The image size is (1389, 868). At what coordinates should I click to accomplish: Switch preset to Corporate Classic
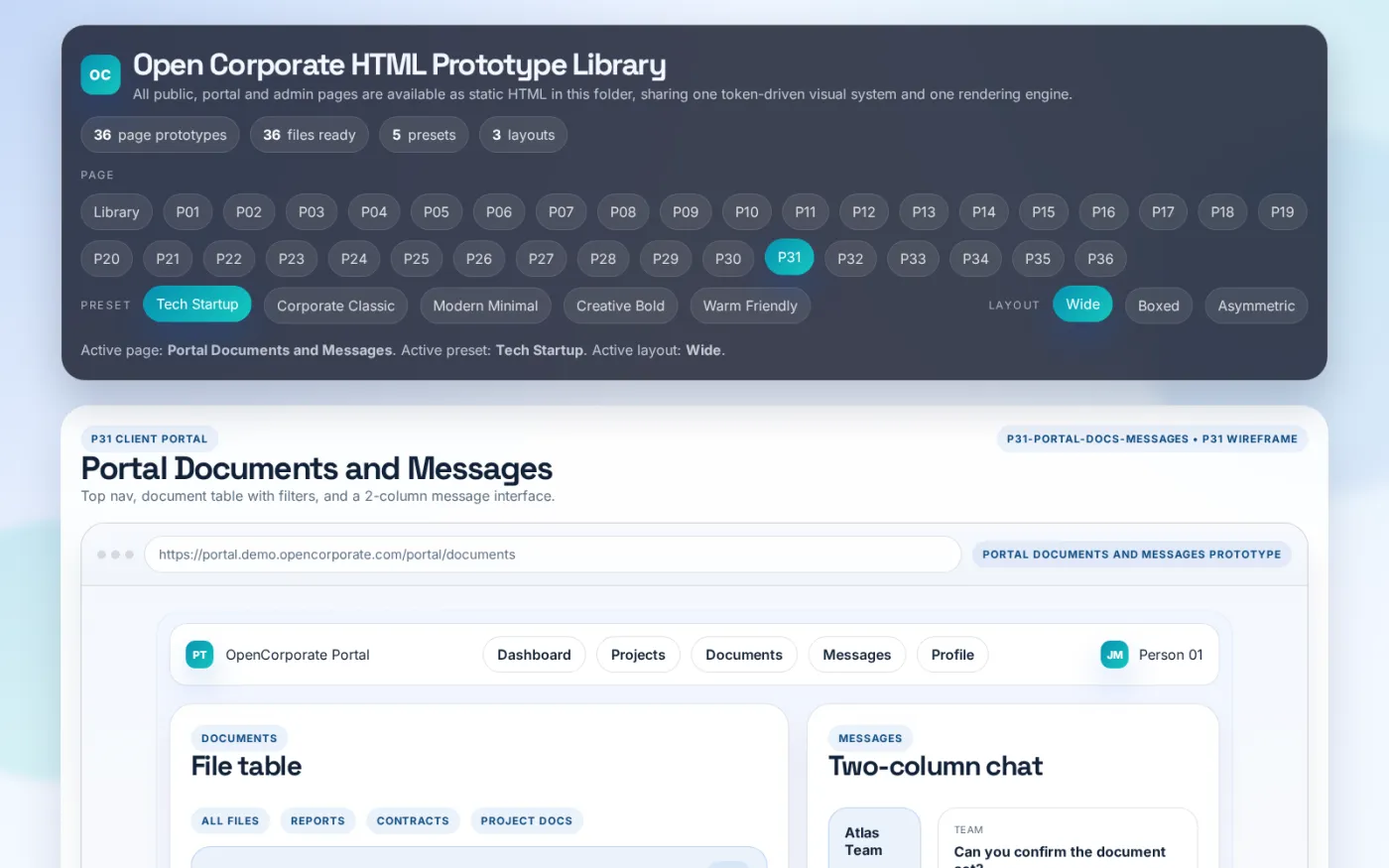tap(336, 306)
